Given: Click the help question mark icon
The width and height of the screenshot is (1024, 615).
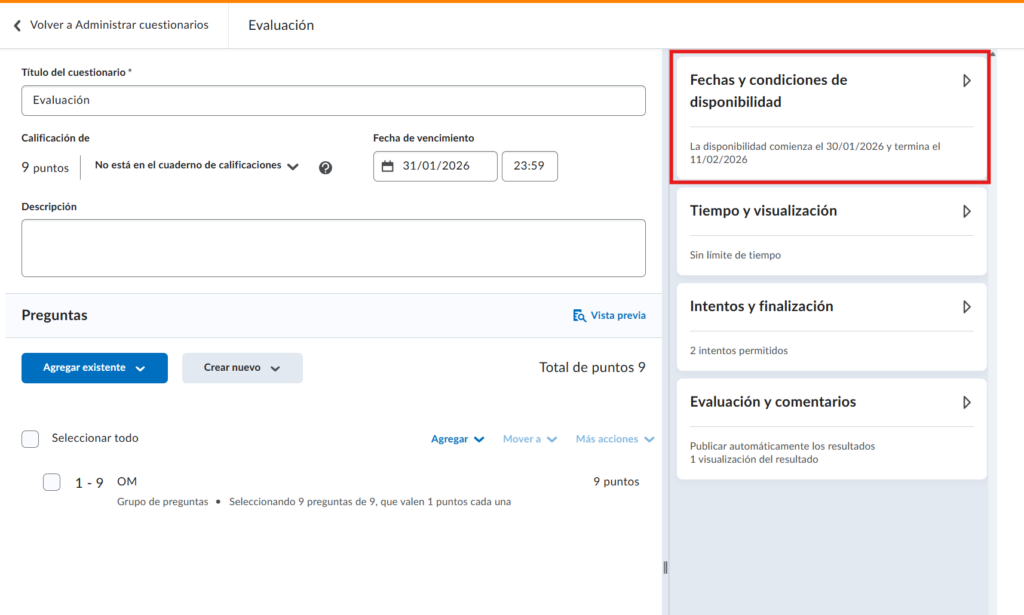Looking at the screenshot, I should (325, 167).
